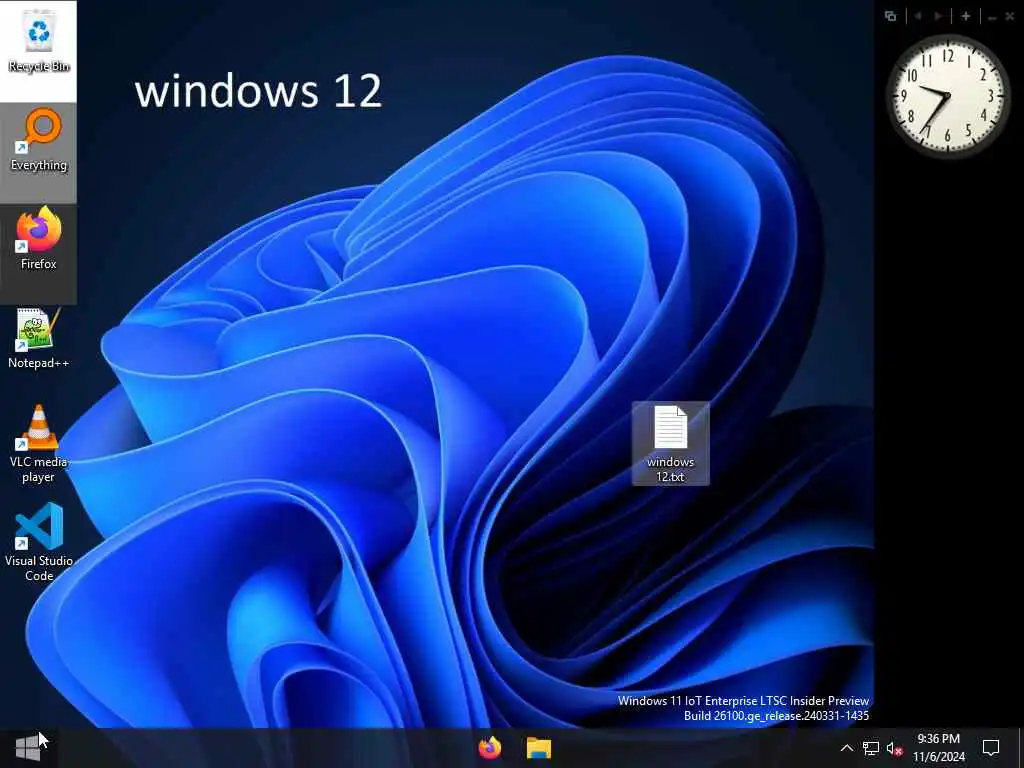1024x768 pixels.
Task: Click the Show desktop strip
Action: 1021,748
